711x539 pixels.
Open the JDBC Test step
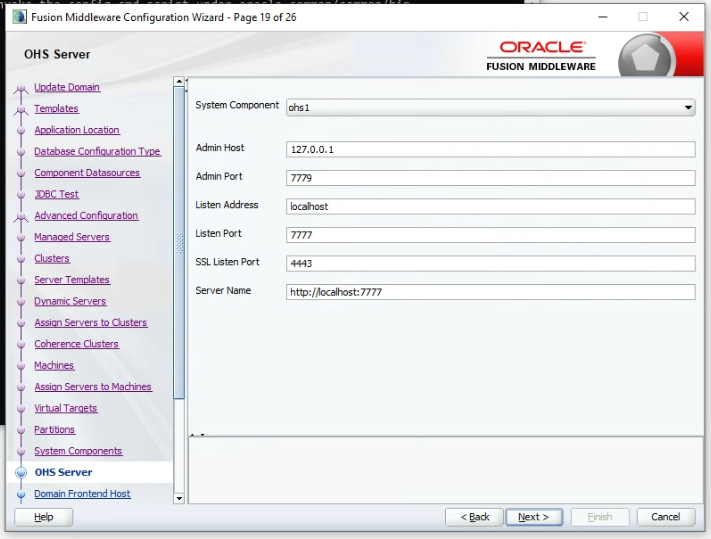[x=57, y=194]
